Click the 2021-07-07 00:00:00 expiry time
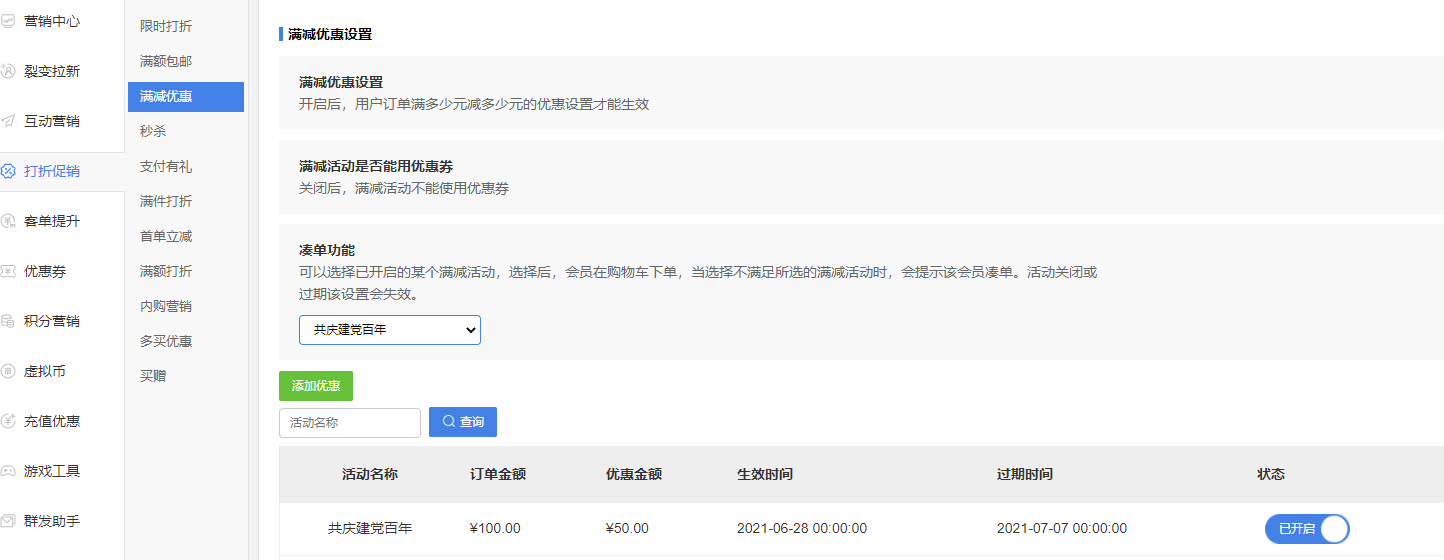The height and width of the screenshot is (560, 1444). [x=1062, y=528]
